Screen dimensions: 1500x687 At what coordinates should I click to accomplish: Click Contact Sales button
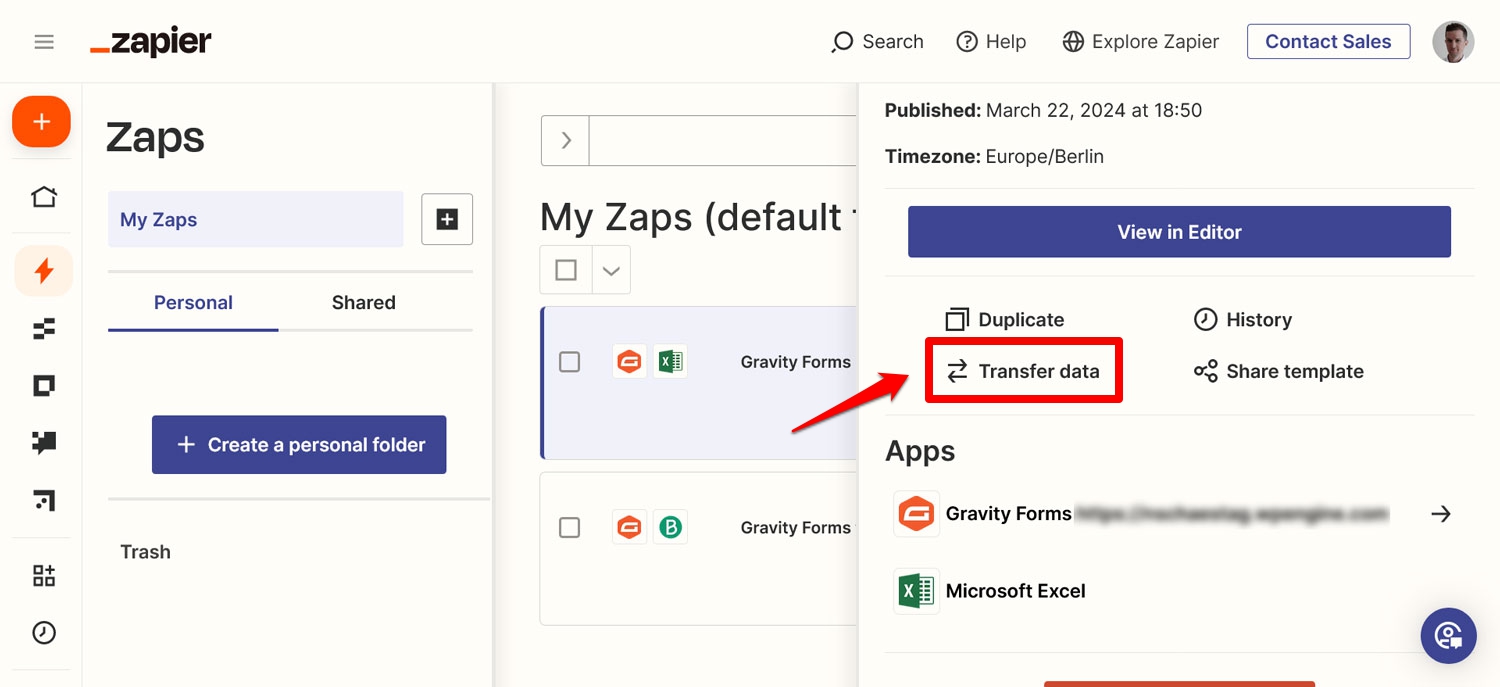coord(1328,42)
